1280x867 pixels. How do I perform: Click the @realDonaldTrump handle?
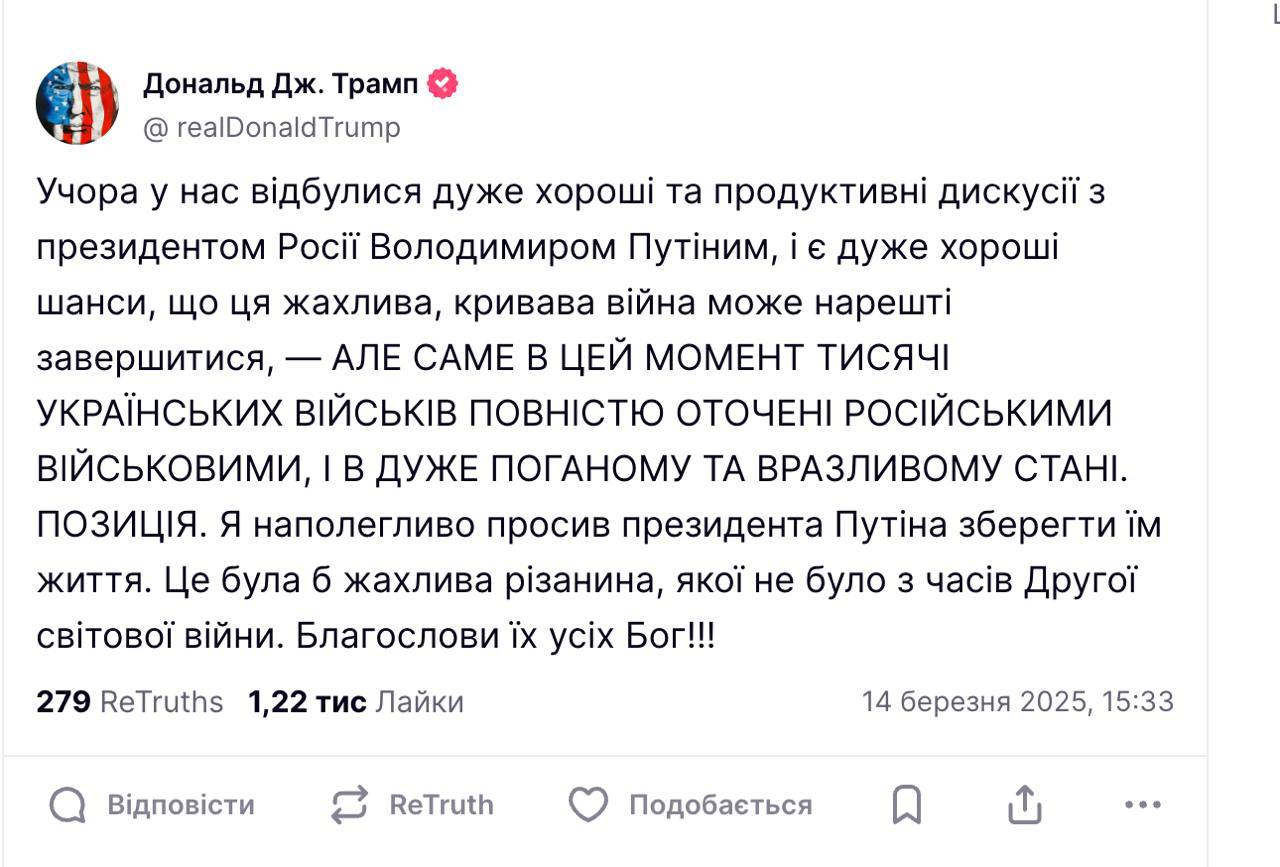[x=272, y=128]
